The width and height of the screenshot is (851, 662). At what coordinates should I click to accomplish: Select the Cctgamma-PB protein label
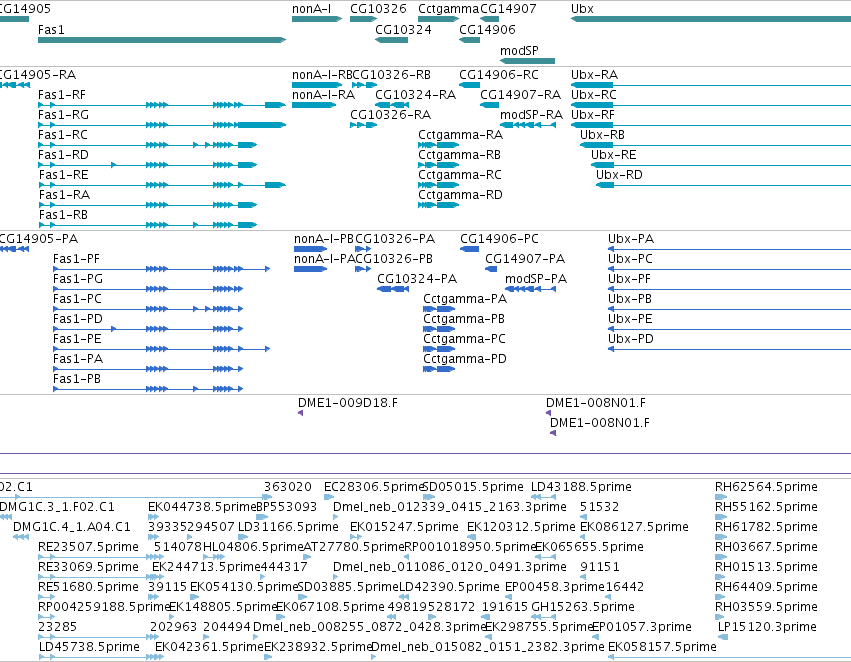464,319
